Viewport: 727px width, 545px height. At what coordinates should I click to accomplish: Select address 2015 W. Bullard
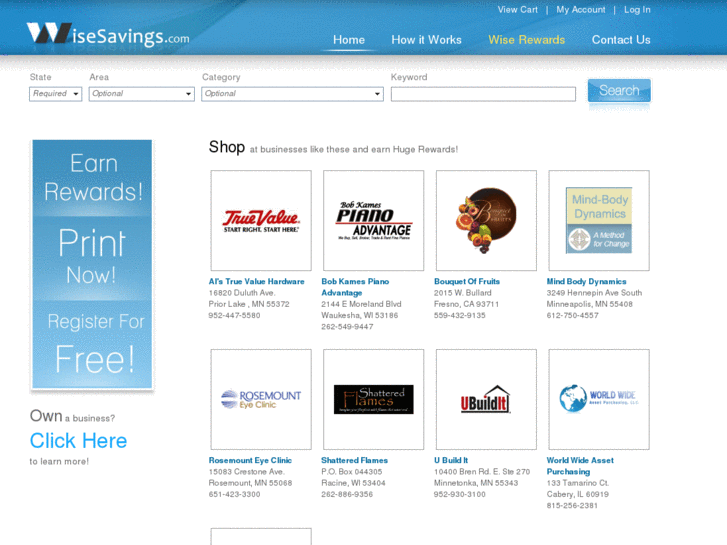[463, 293]
